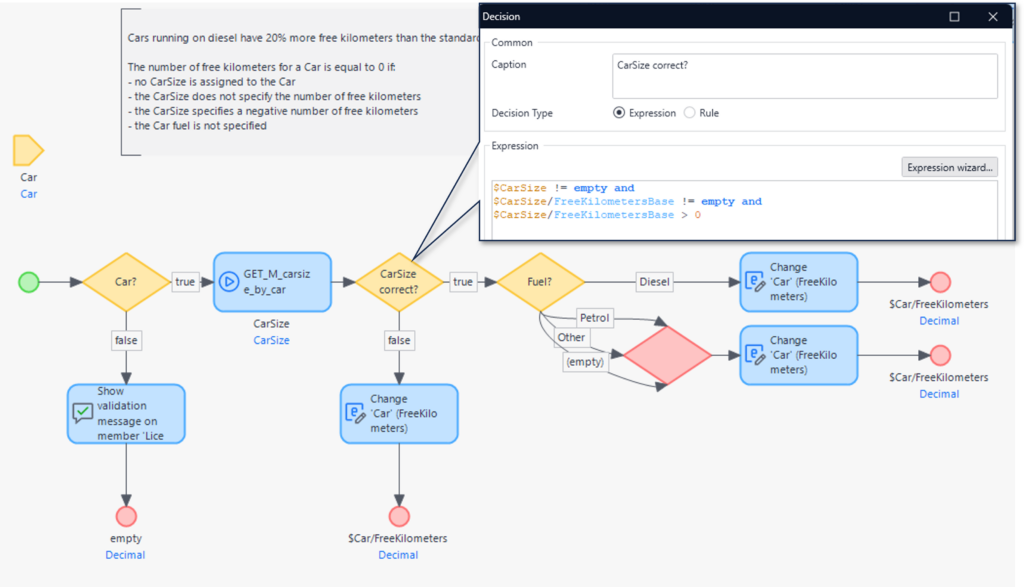Click the 'Petrol' flow label
The width and height of the screenshot is (1024, 587).
(x=594, y=317)
